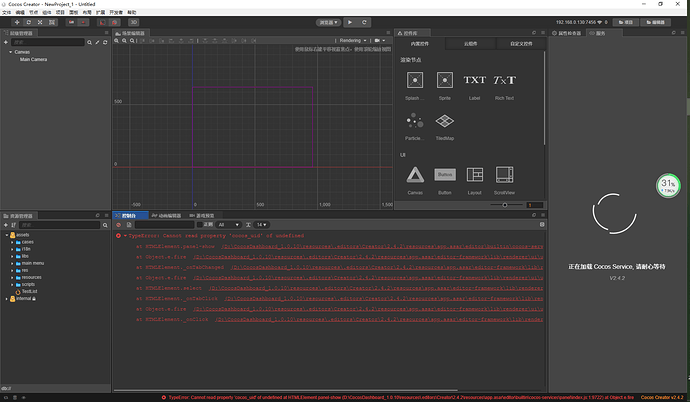The image size is (690, 402).
Task: Collapse the assets folder
Action: point(7,235)
